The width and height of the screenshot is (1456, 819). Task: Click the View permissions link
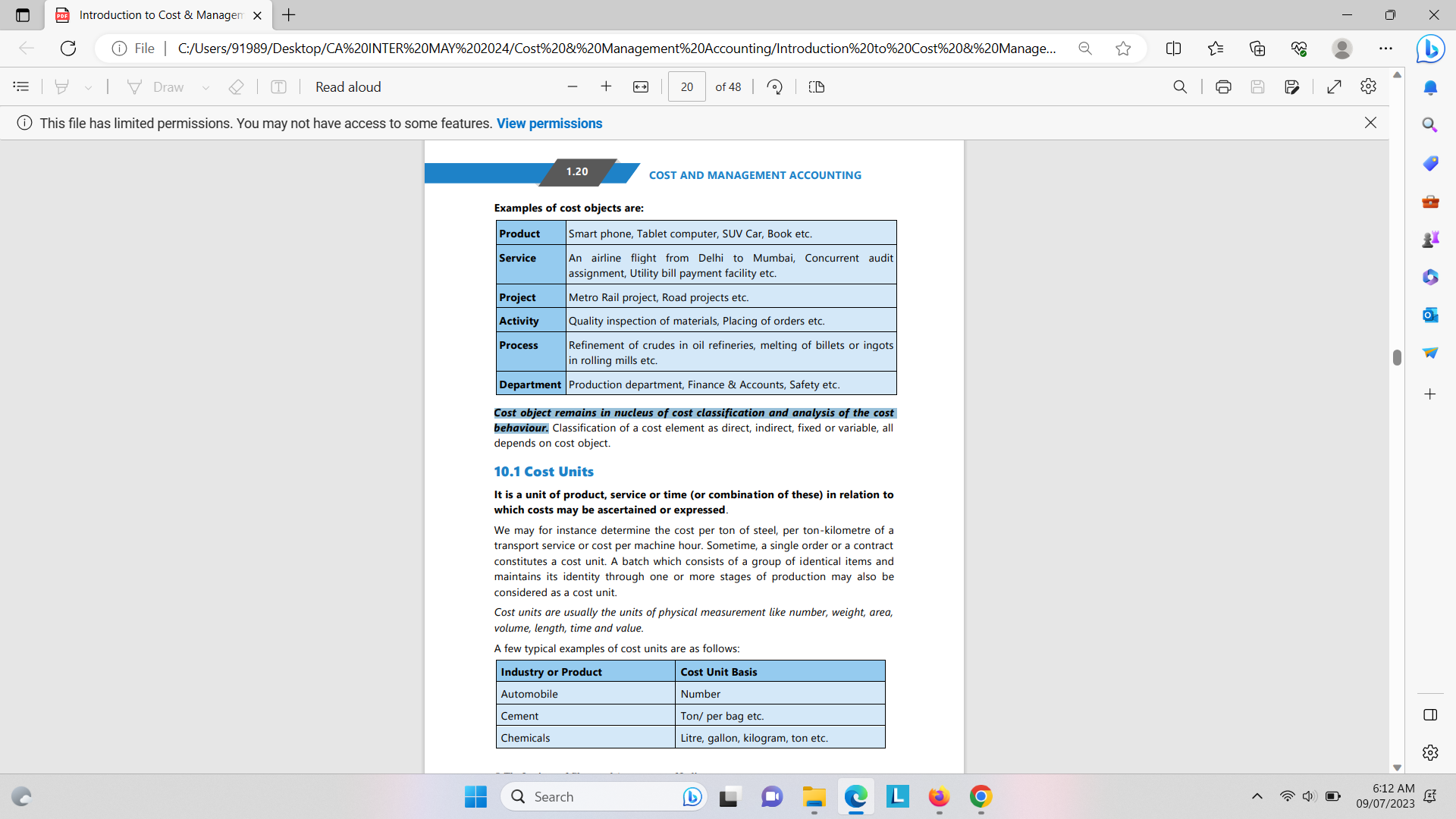pyautogui.click(x=549, y=123)
